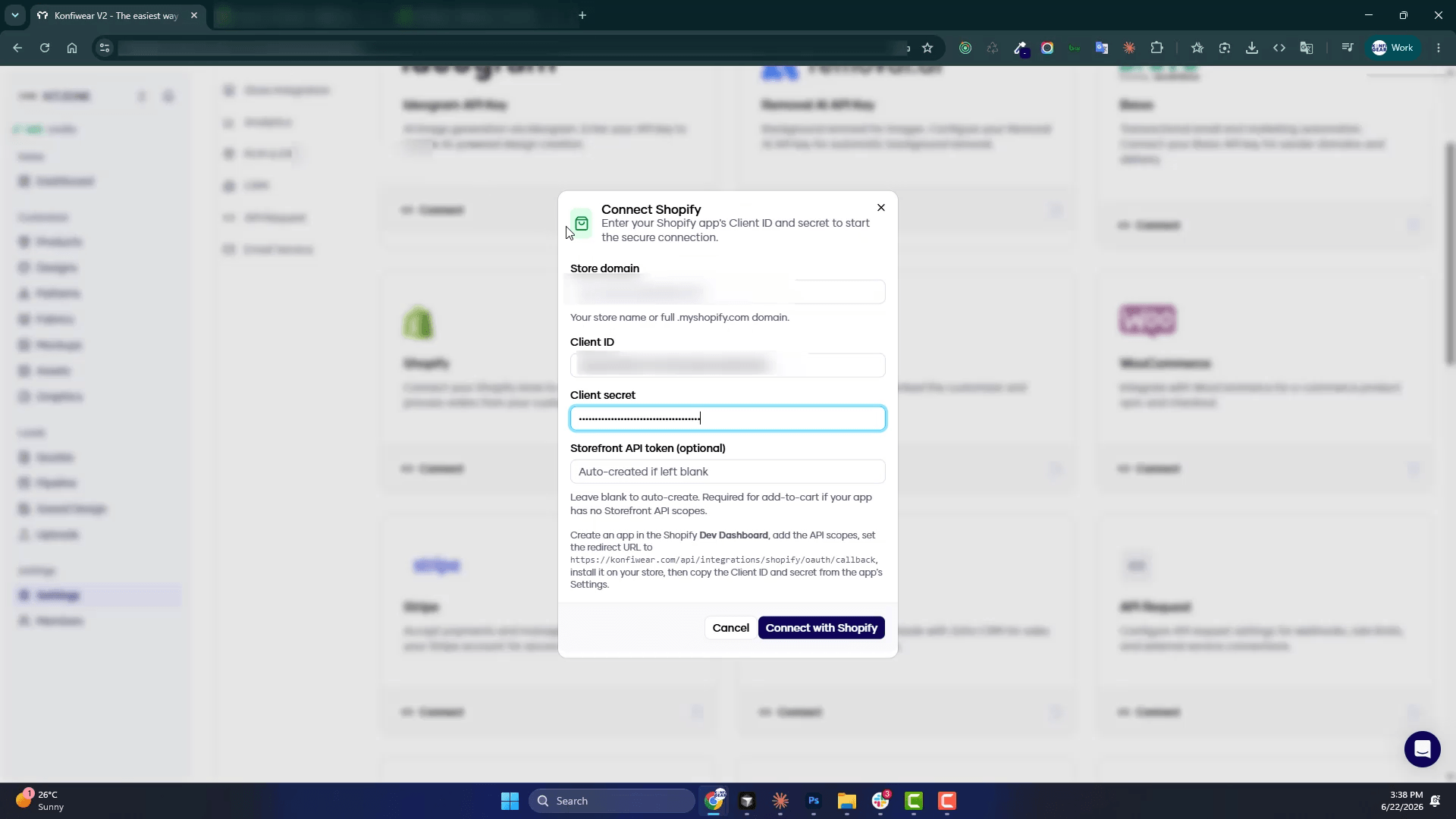Open the Claude app in taskbar
The width and height of the screenshot is (1456, 819).
tap(780, 801)
